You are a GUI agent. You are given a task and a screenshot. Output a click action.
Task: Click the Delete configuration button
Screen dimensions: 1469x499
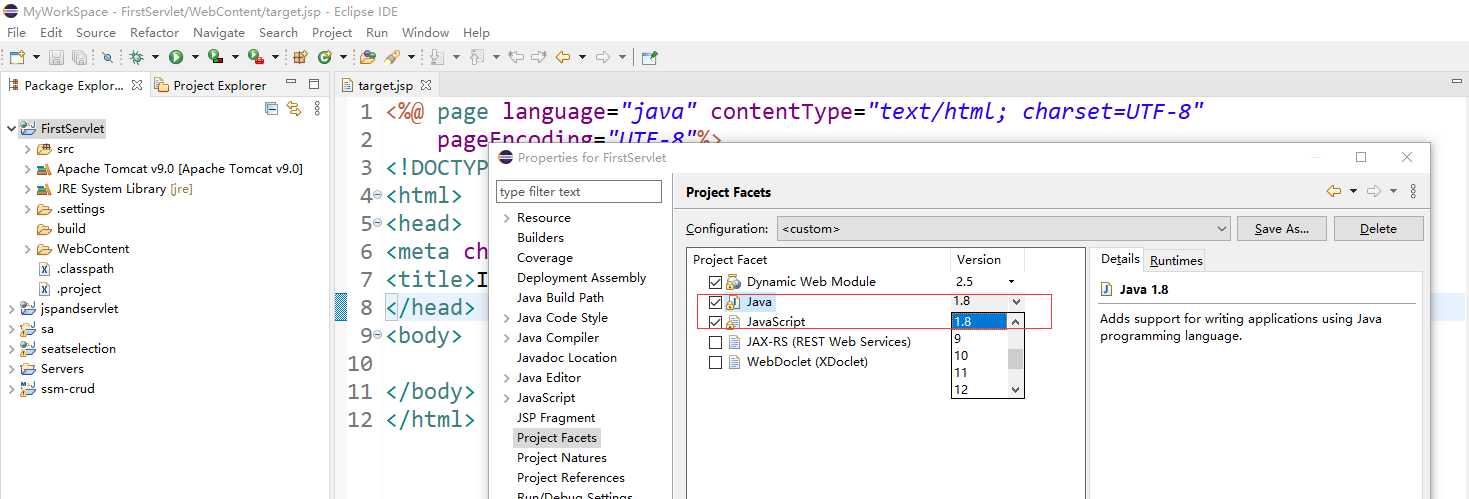(x=1378, y=229)
